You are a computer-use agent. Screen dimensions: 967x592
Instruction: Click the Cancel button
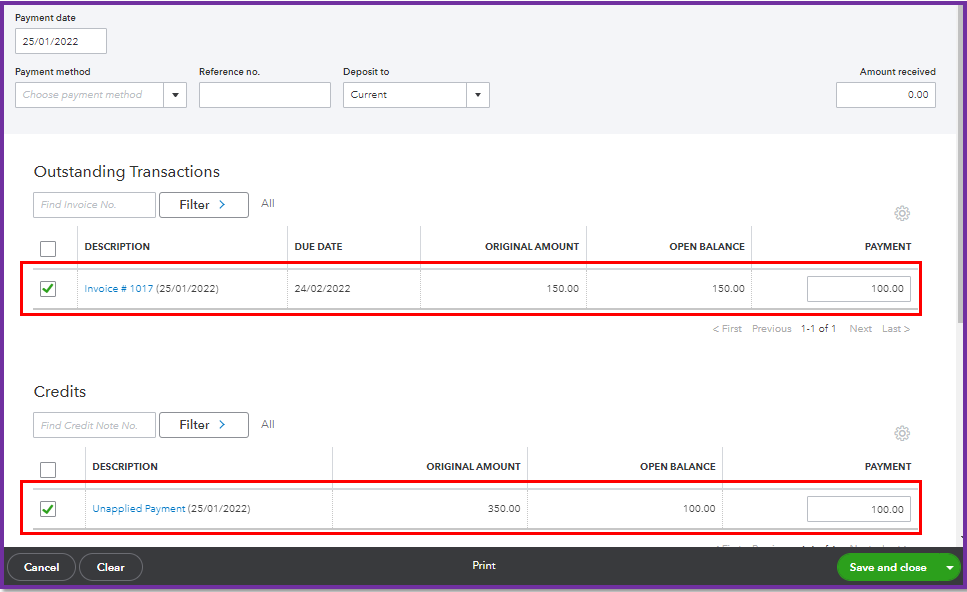41,567
